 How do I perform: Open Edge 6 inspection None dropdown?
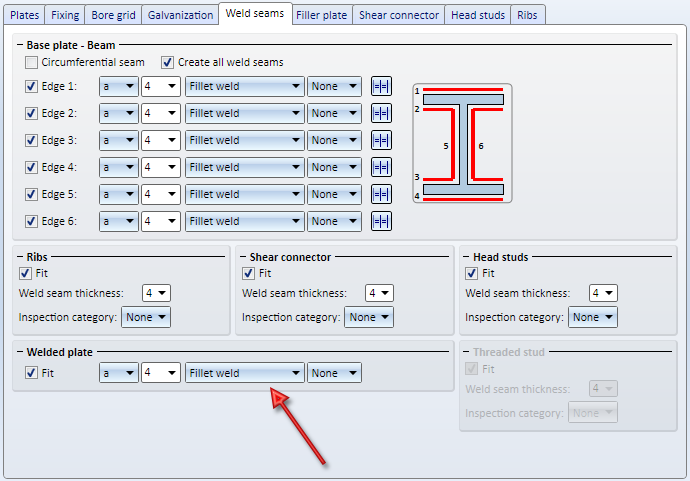[334, 221]
